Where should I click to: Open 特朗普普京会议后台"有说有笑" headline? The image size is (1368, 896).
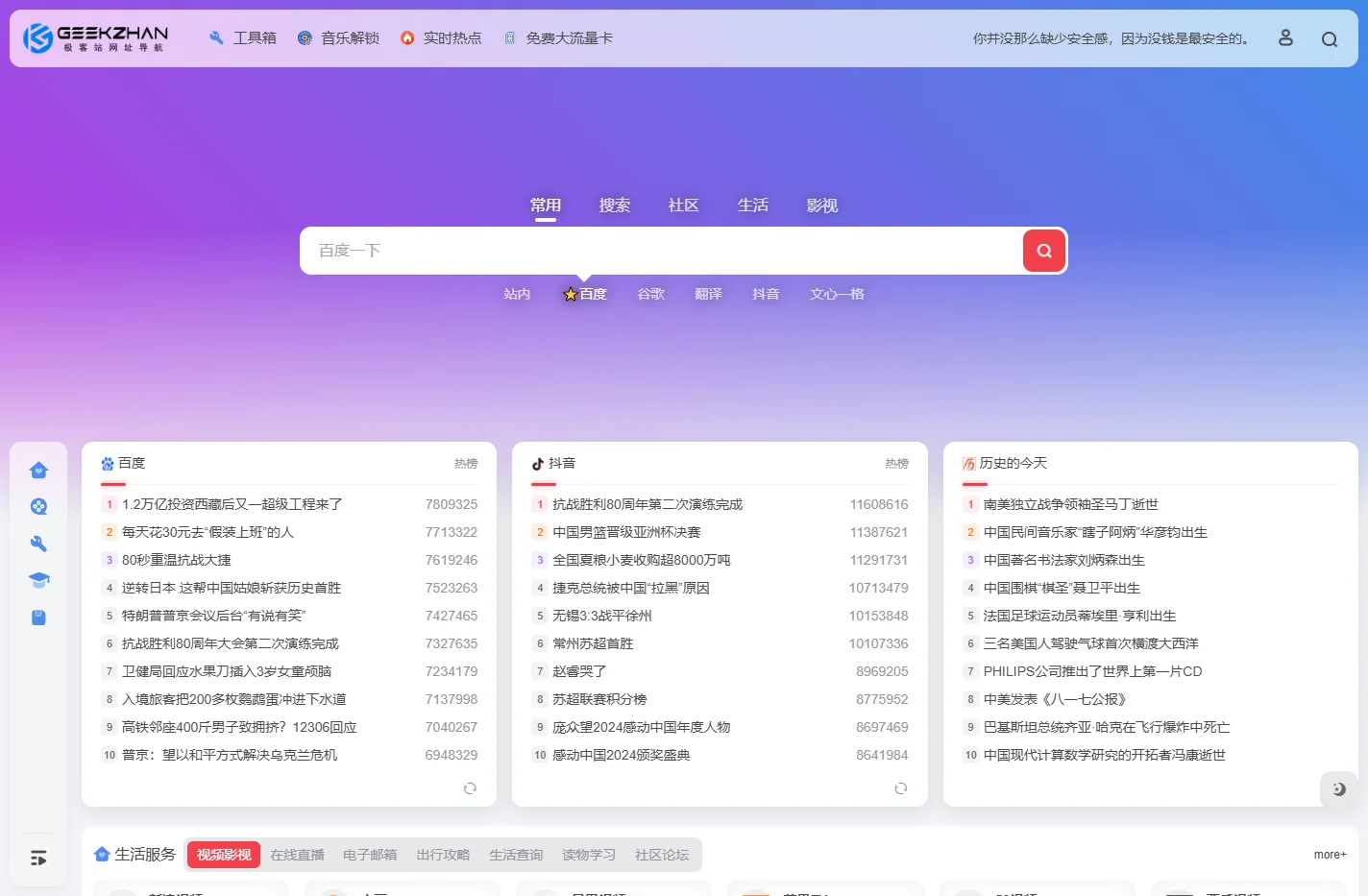point(213,616)
